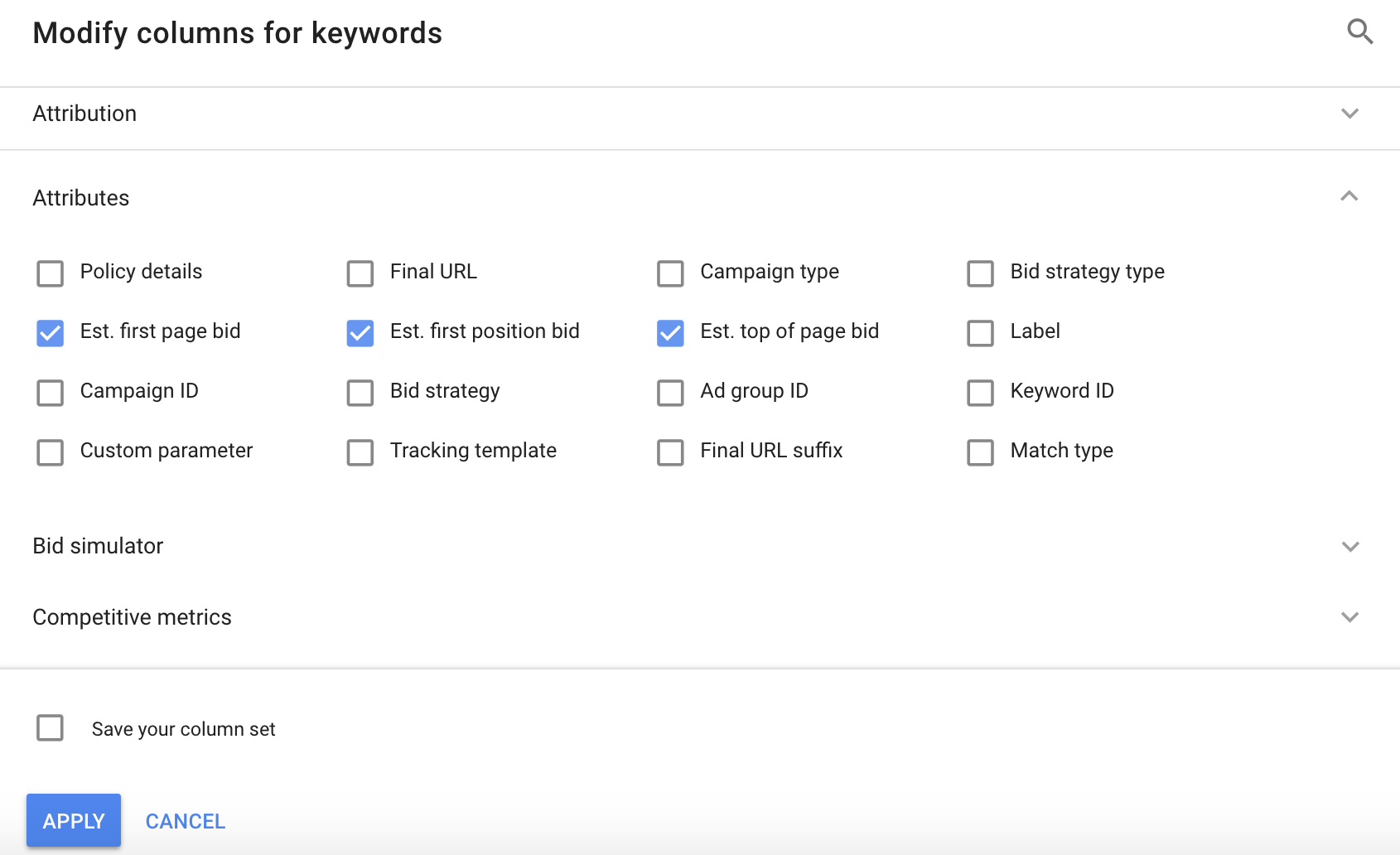Check the Policy details checkbox
This screenshot has width=1400, height=855.
coord(51,273)
